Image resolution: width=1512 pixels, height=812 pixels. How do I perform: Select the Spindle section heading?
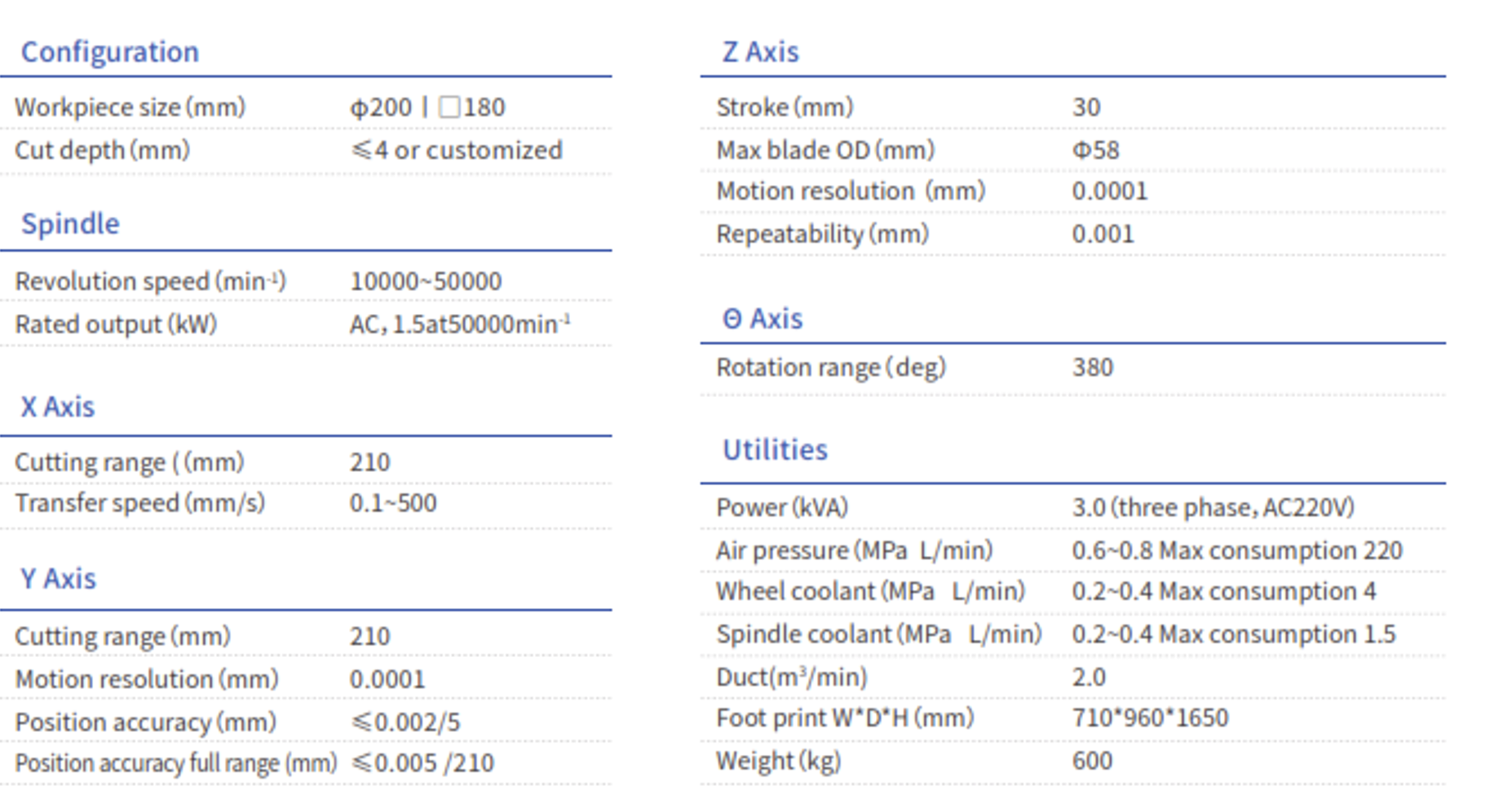70,224
